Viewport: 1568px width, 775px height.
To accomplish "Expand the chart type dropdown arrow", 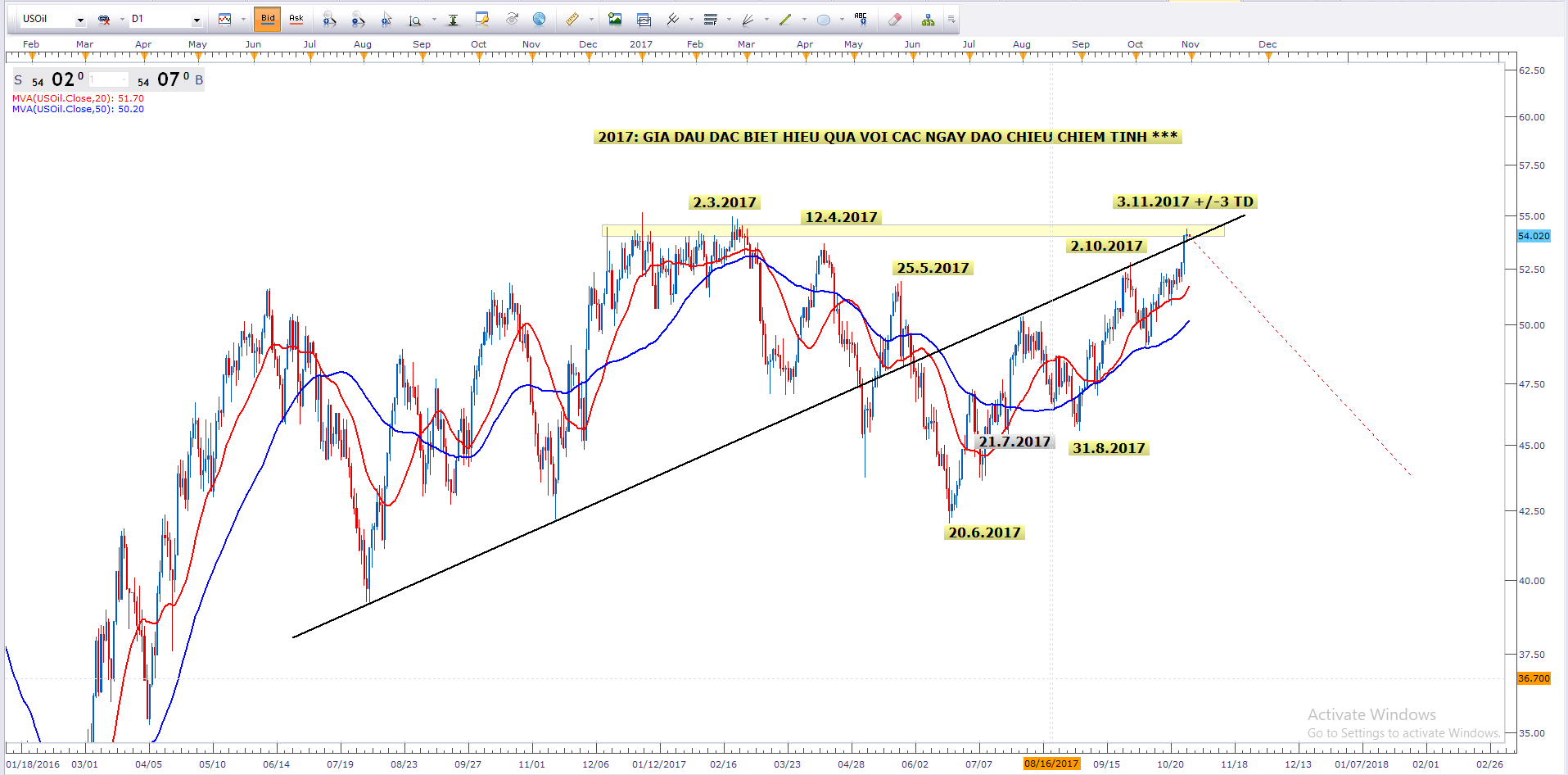I will click(243, 19).
